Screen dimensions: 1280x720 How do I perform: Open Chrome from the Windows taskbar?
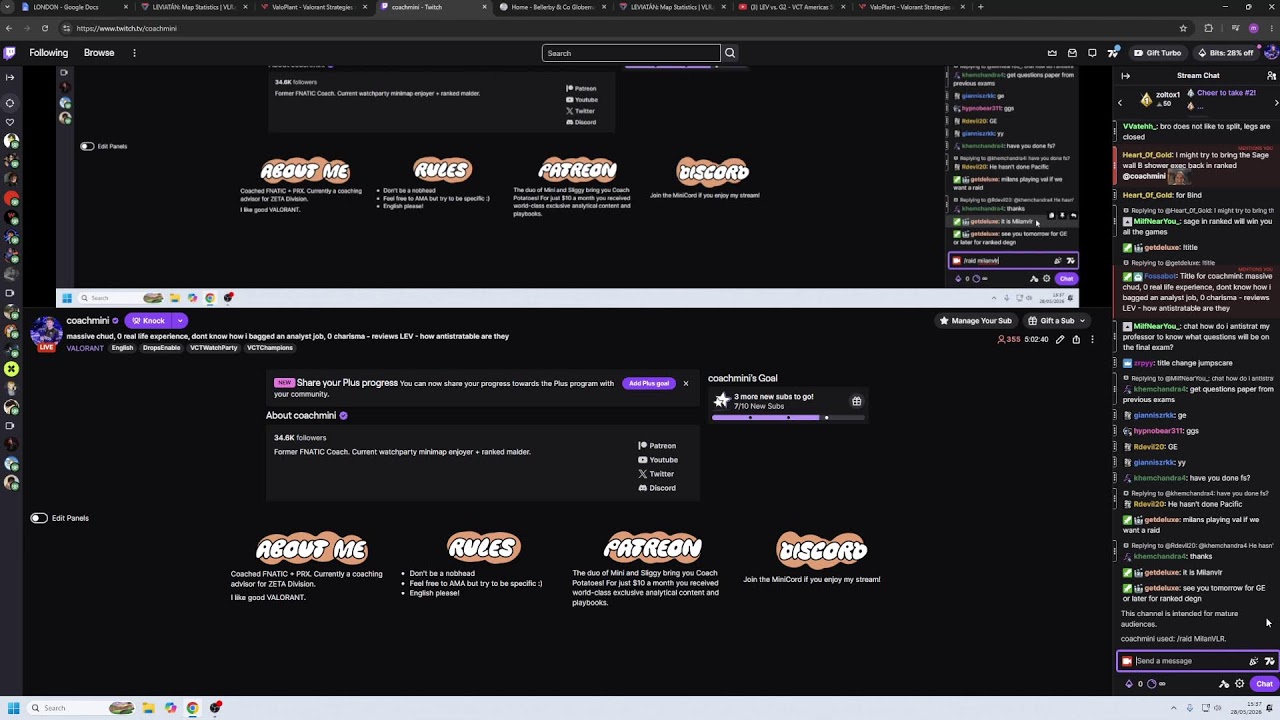tap(192, 708)
